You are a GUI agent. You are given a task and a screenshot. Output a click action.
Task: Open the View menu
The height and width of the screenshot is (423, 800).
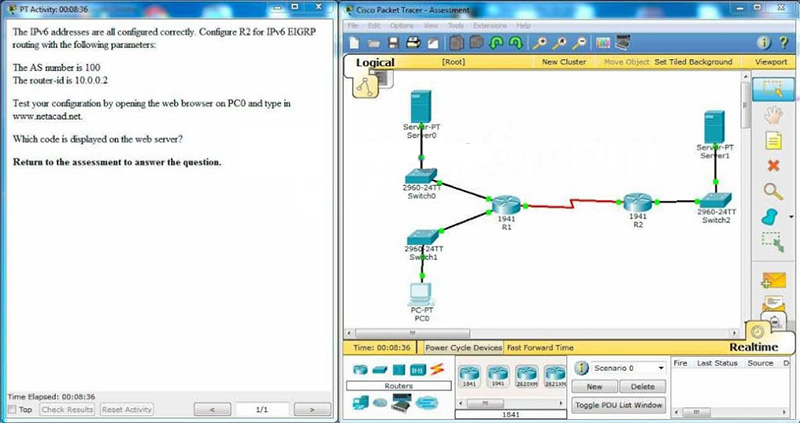(x=431, y=26)
